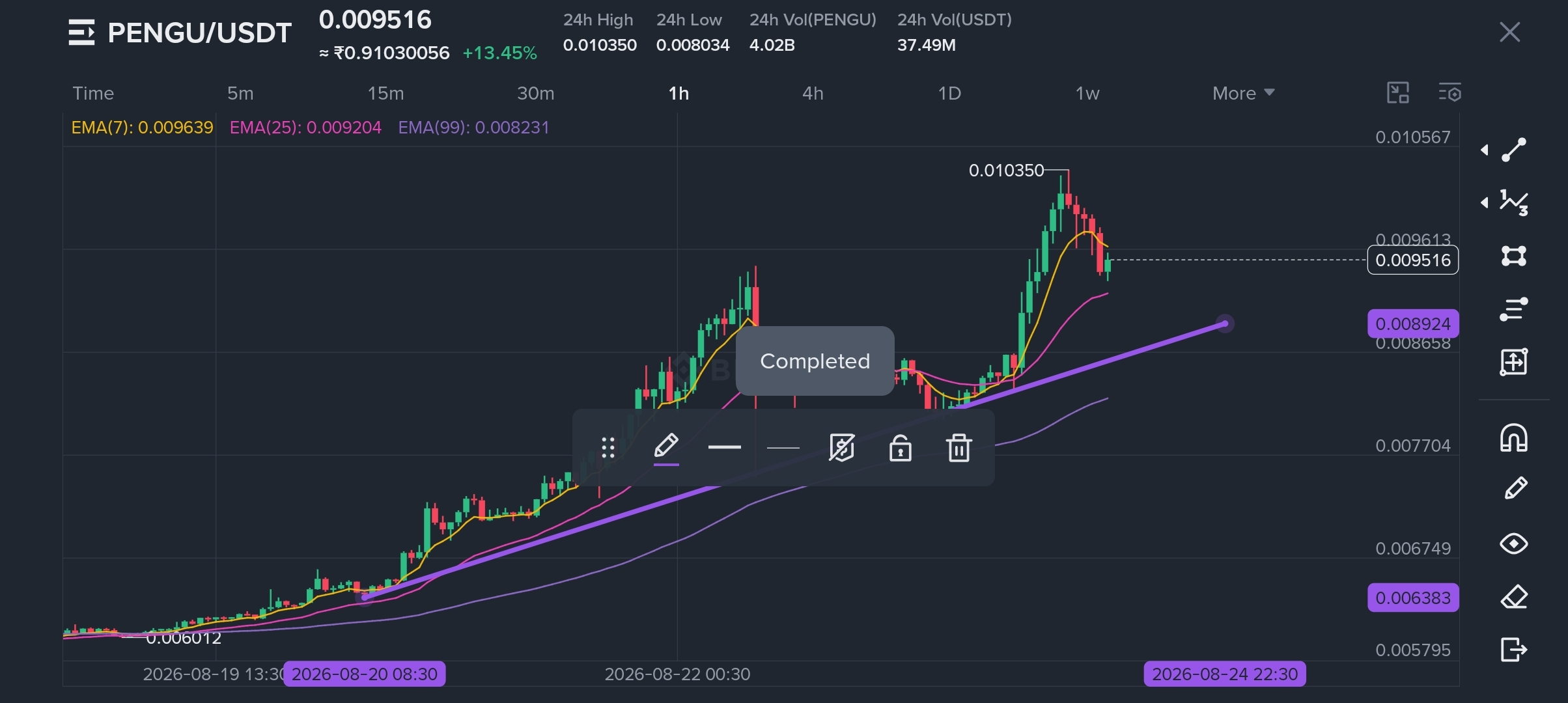
Task: Click the current price 0.009516 label
Action: pos(1413,260)
